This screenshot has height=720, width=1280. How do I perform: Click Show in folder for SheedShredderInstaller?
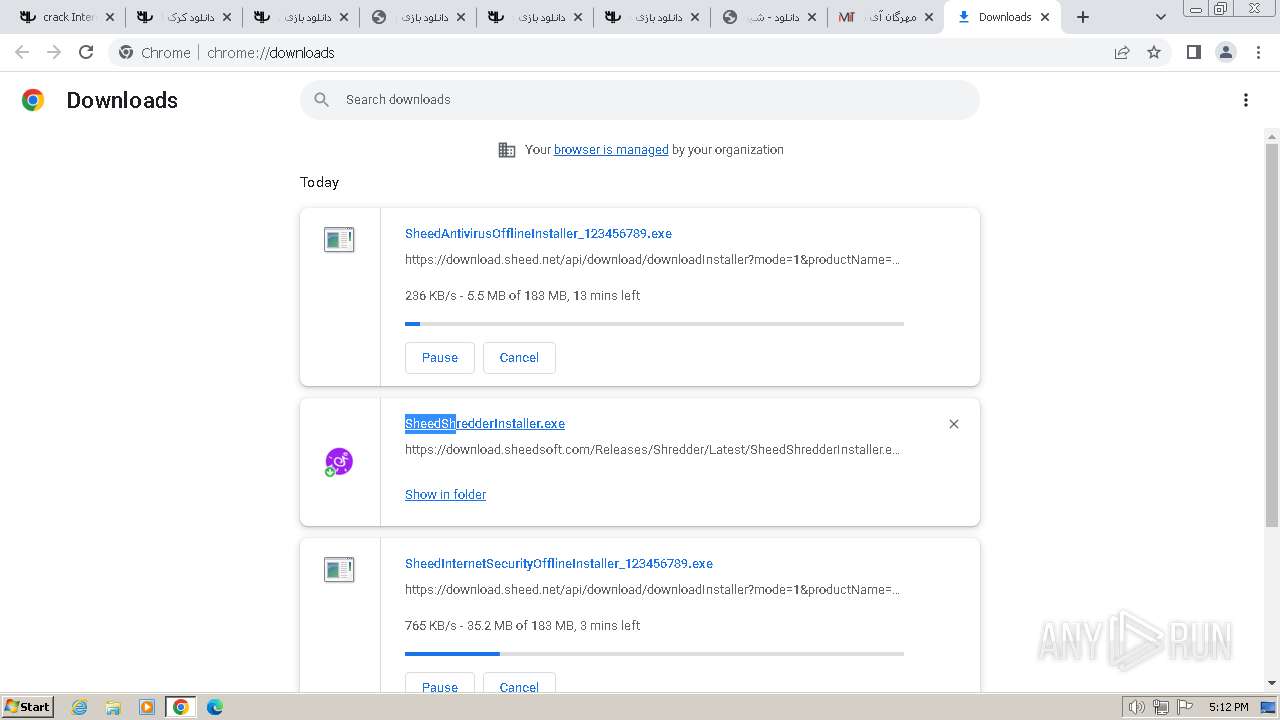click(x=445, y=494)
